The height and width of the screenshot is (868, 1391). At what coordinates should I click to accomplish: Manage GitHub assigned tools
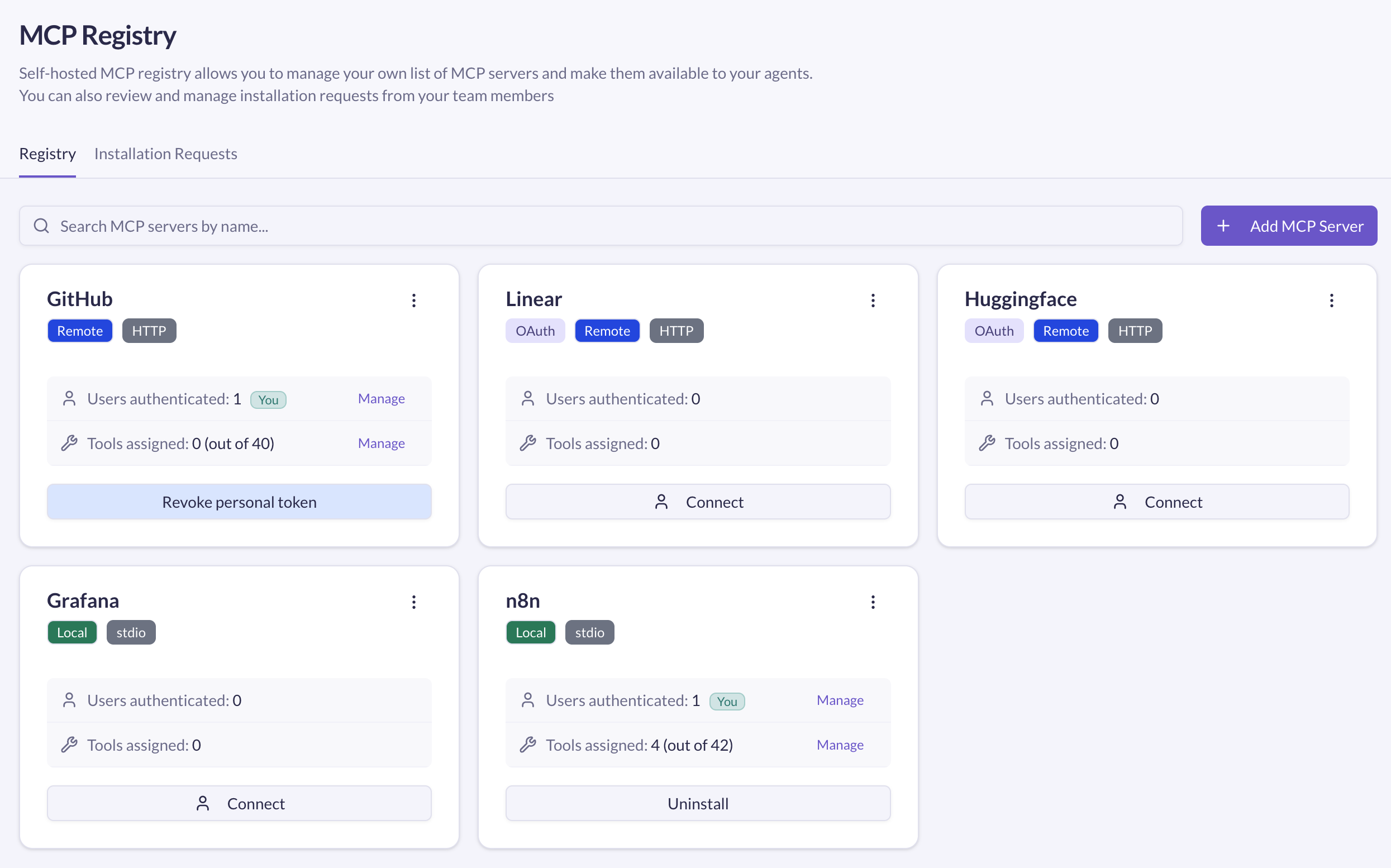(381, 443)
